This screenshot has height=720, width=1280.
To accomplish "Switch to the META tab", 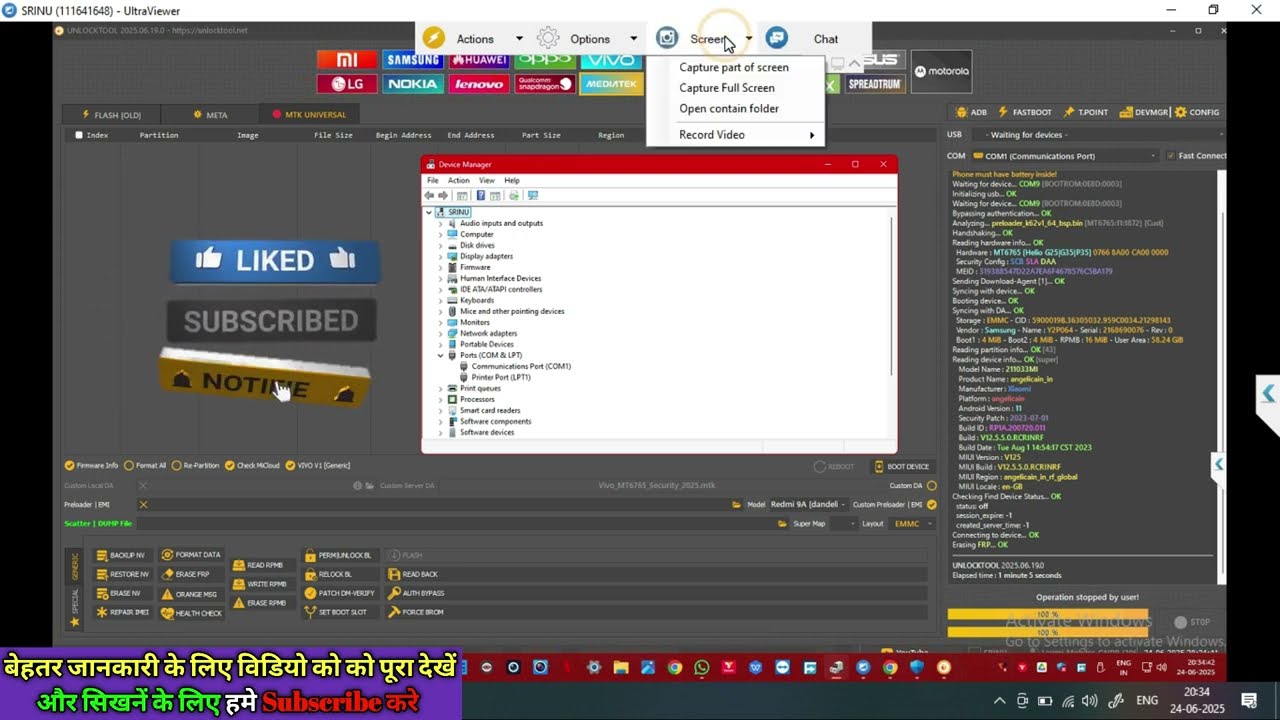I will point(210,115).
